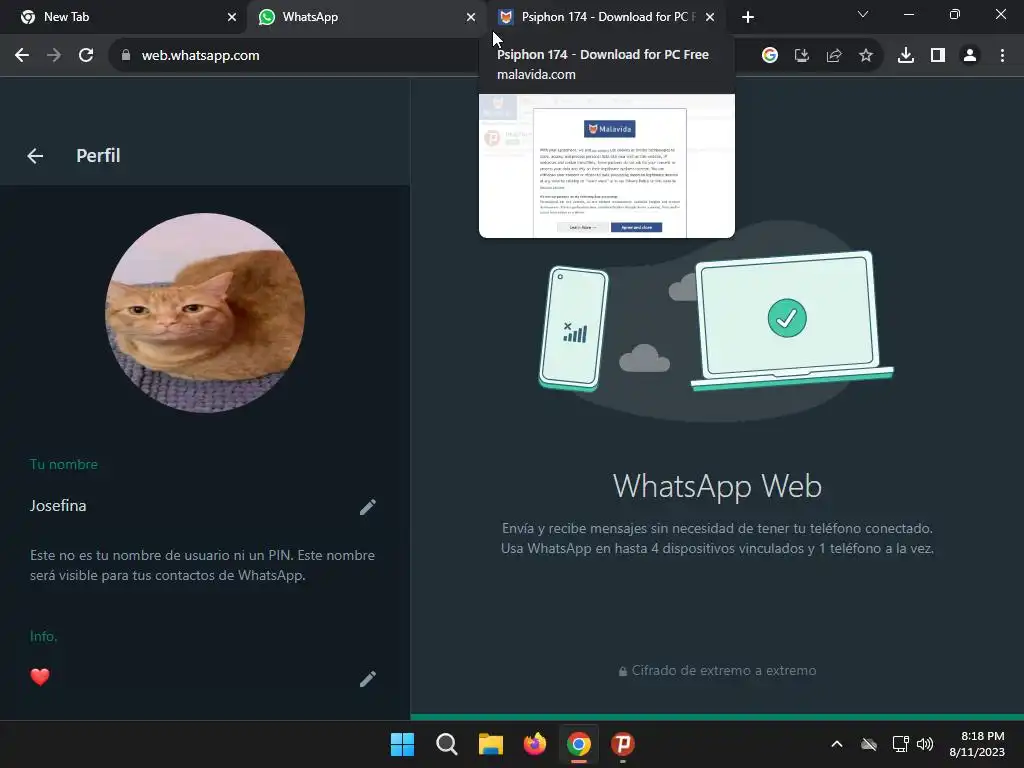The image size is (1024, 768).
Task: Click the red heart info status
Action: tap(40, 677)
